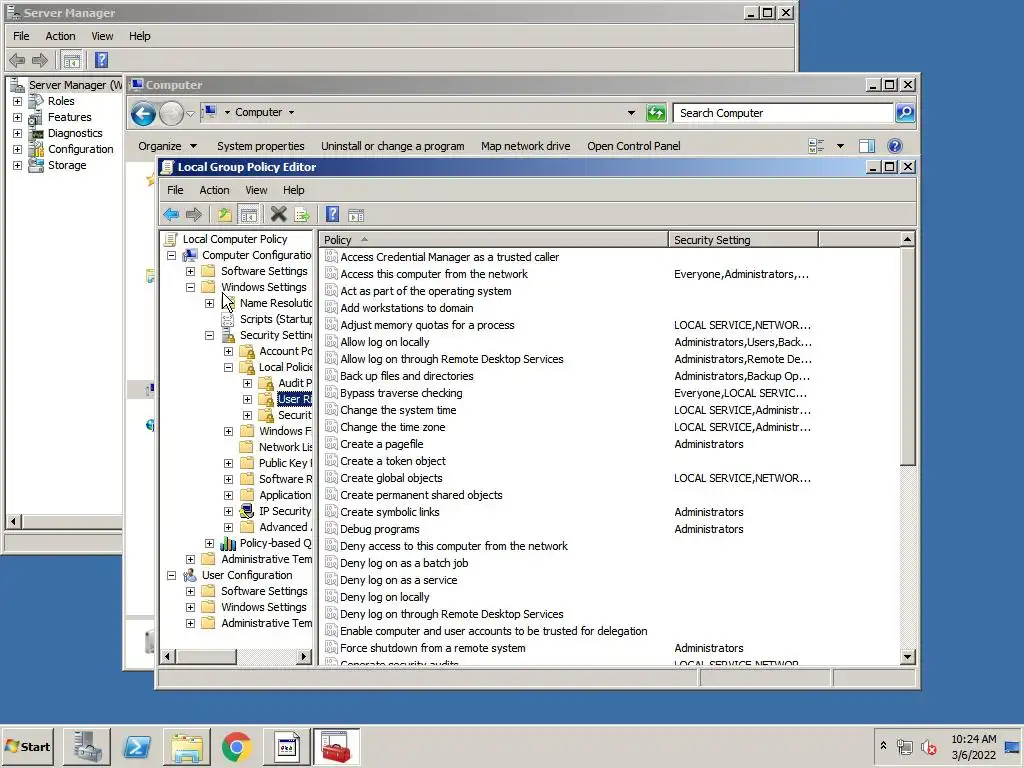This screenshot has width=1024, height=768.
Task: Click Refresh icon in Computer address bar
Action: point(655,113)
